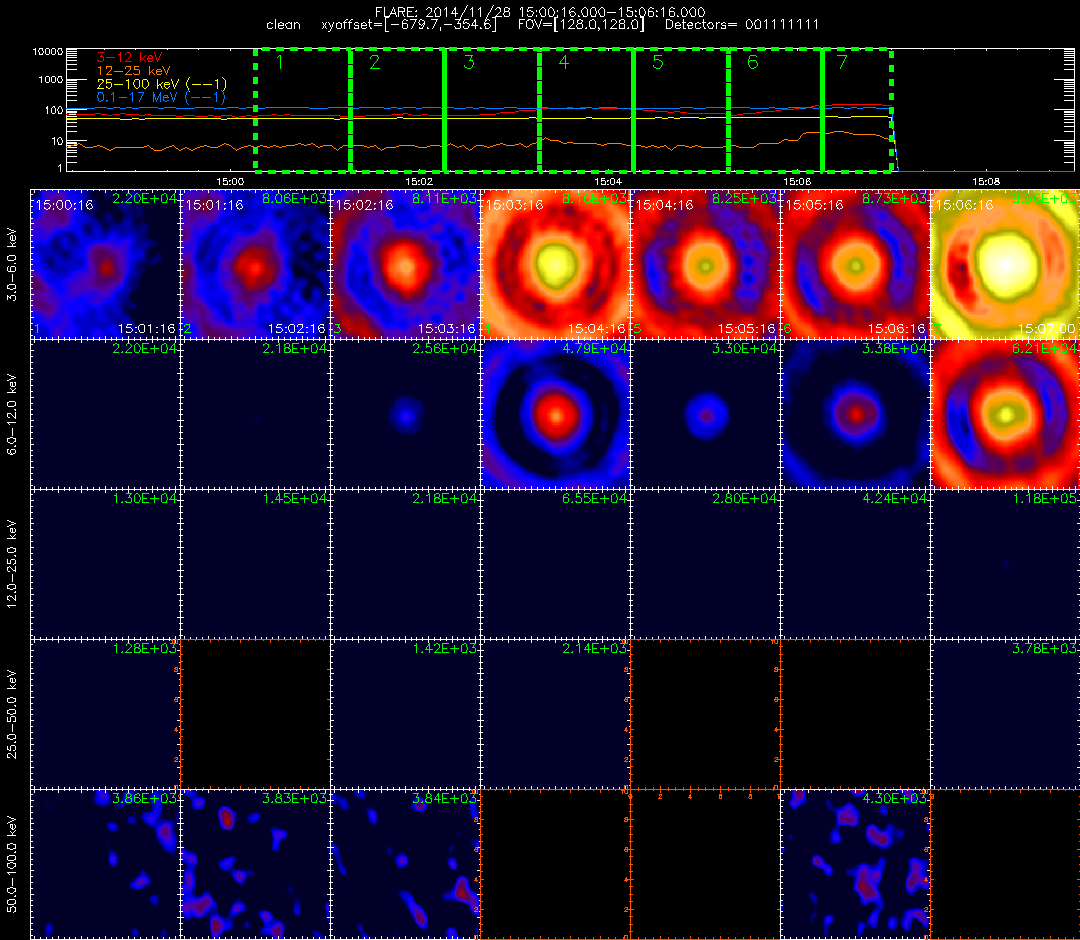
Task: Click the 2.56E+04 peak value label
Action: (x=444, y=348)
